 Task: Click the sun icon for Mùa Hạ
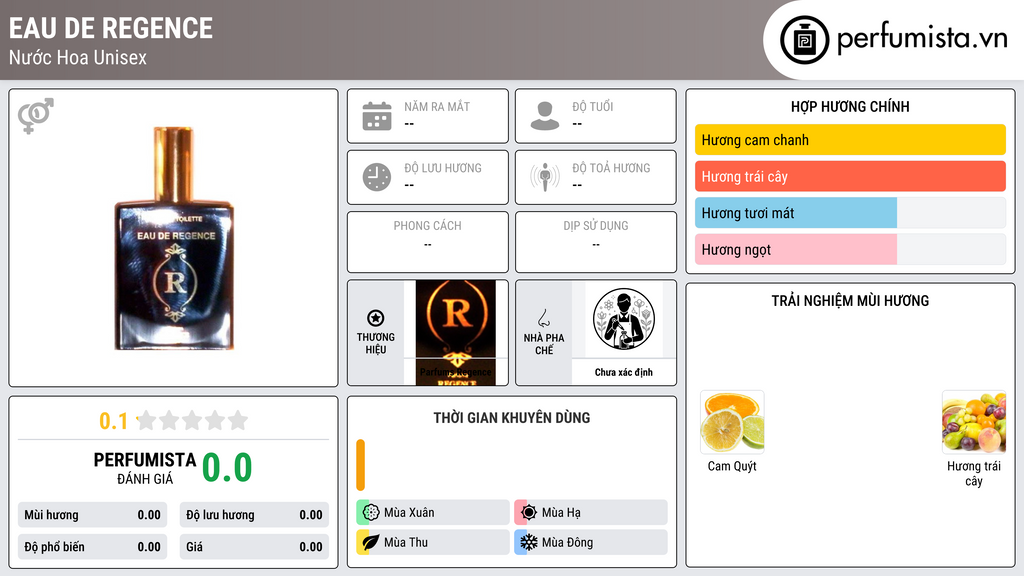(529, 513)
